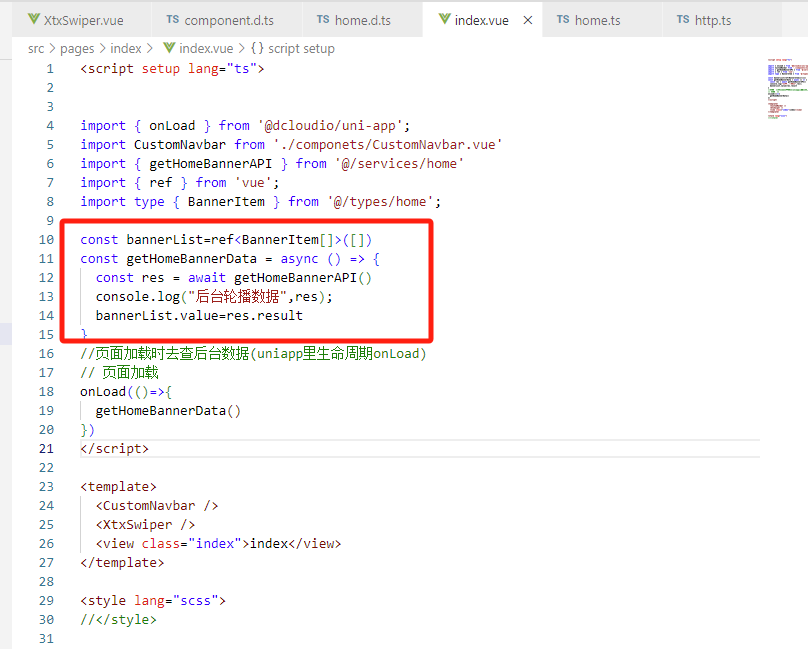Viewport: 808px width, 649px height.
Task: Click '<CustomNavbar />' in the template
Action: click(x=157, y=506)
